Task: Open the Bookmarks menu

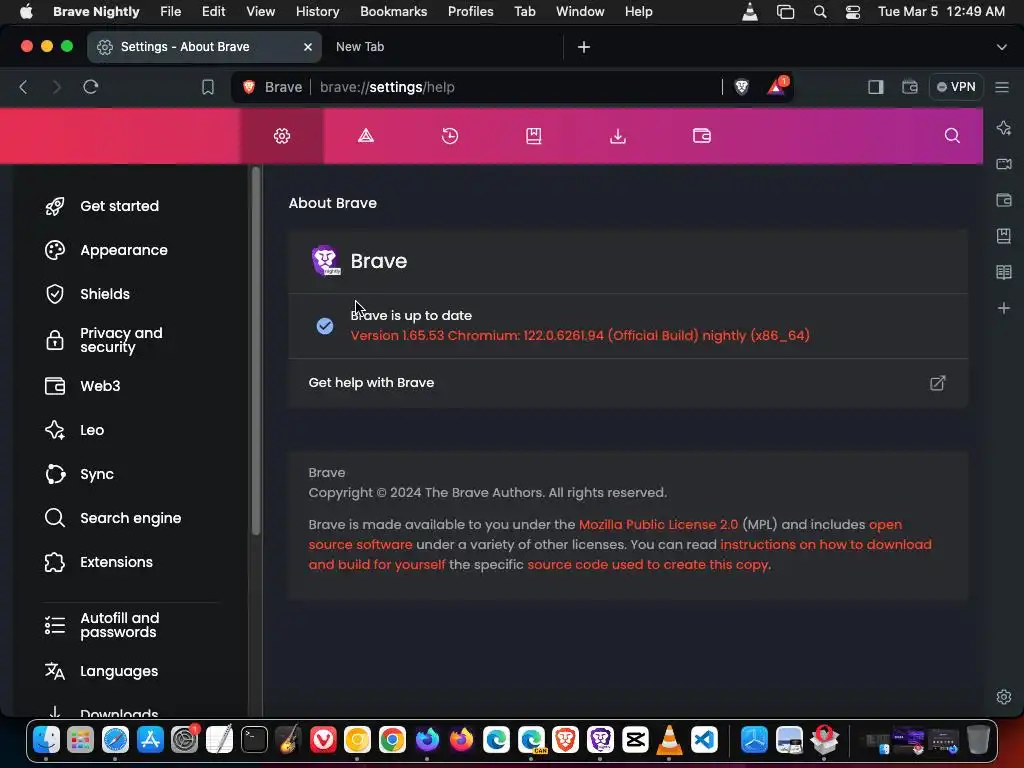Action: 394,12
